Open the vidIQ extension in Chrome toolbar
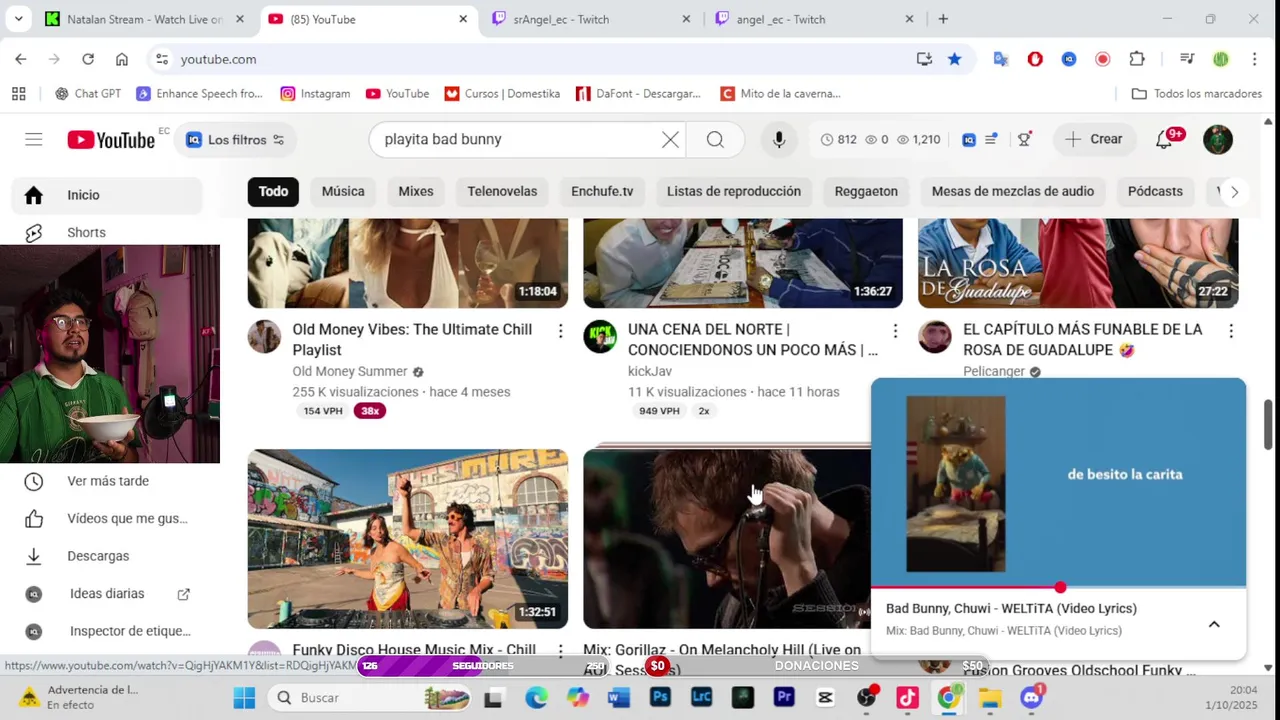The image size is (1280, 720). click(1069, 59)
